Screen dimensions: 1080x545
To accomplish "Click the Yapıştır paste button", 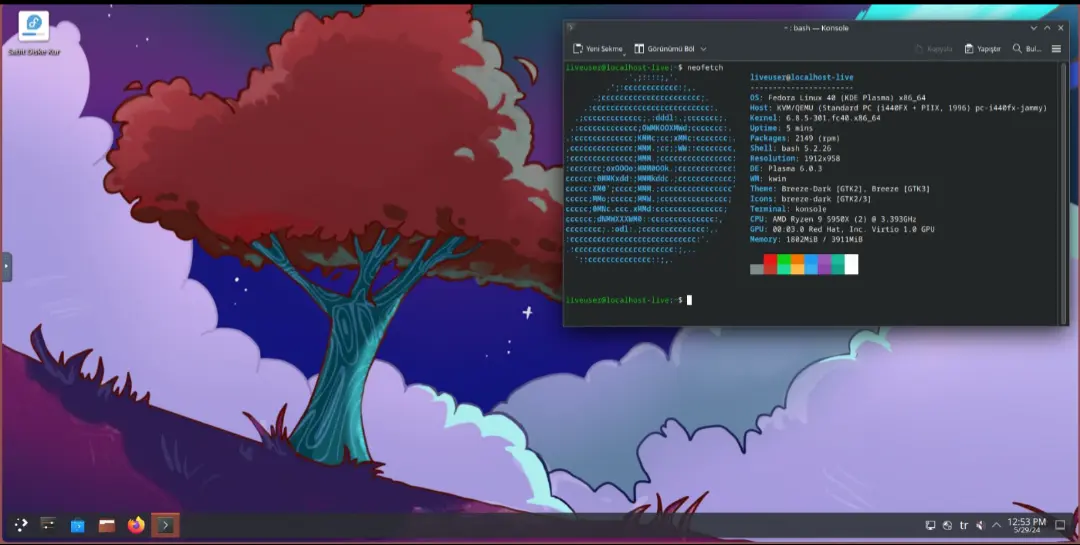I will tap(982, 49).
